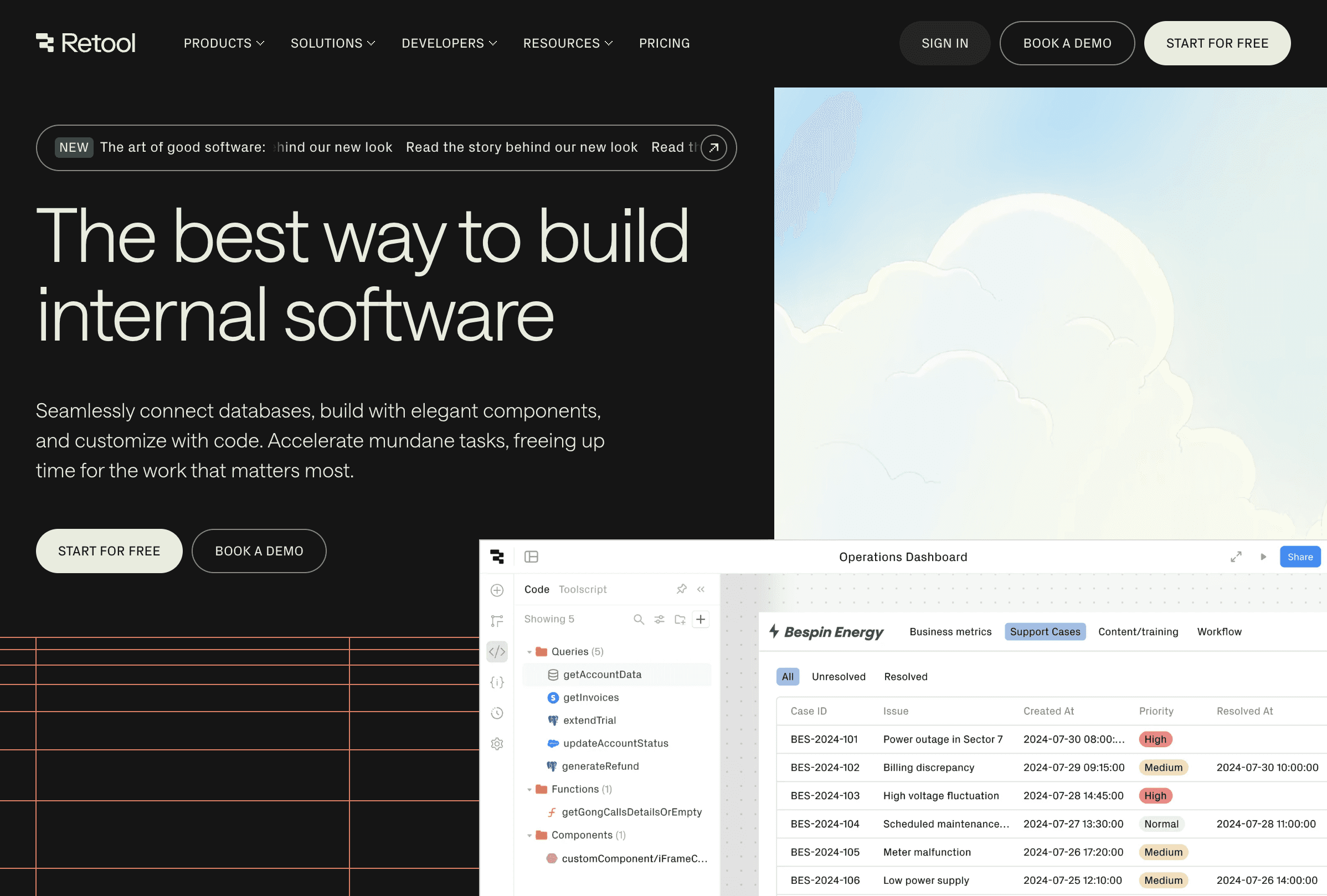Viewport: 1327px width, 896px height.
Task: Open the state curly braces icon
Action: (497, 682)
